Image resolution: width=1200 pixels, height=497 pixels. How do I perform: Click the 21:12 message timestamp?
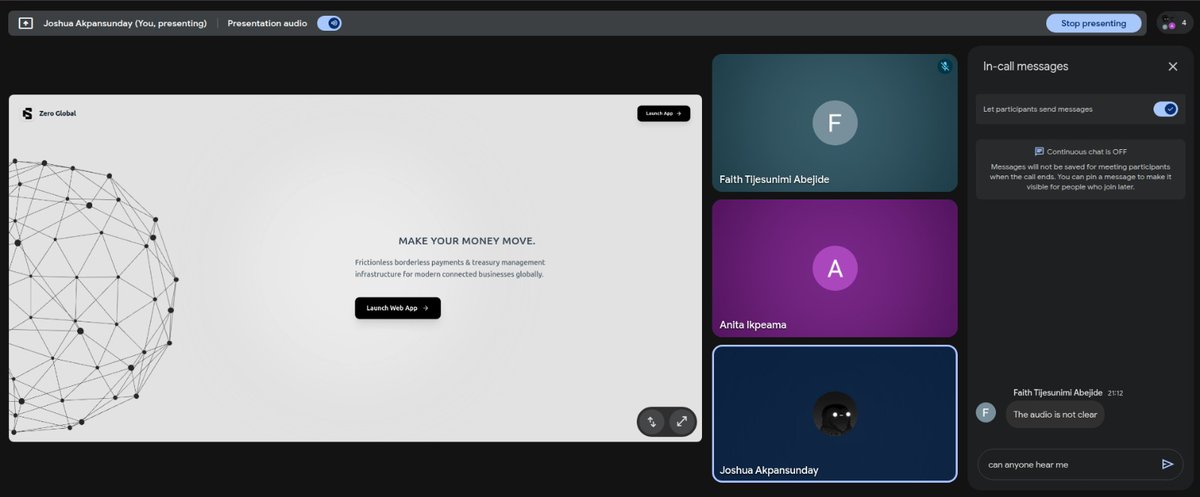point(1115,393)
